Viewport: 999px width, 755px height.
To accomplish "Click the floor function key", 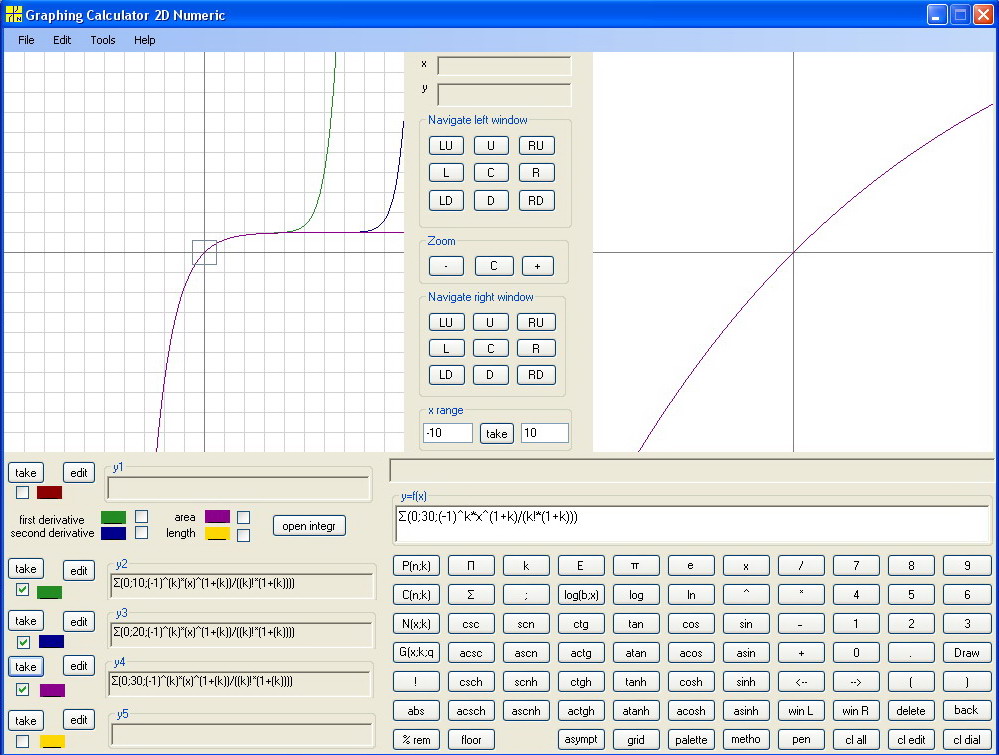I will pos(471,740).
